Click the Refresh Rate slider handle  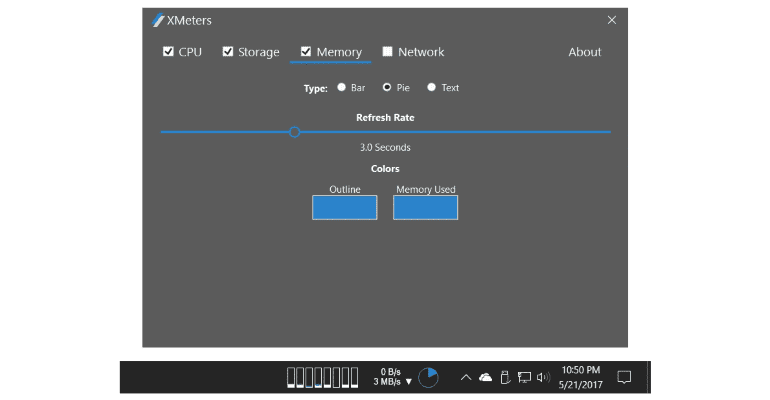pos(294,132)
